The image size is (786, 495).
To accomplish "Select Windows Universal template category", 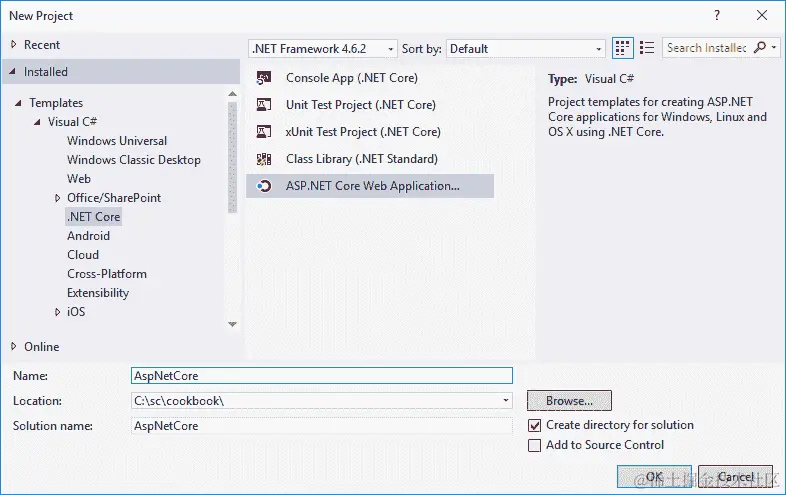I will pos(117,141).
